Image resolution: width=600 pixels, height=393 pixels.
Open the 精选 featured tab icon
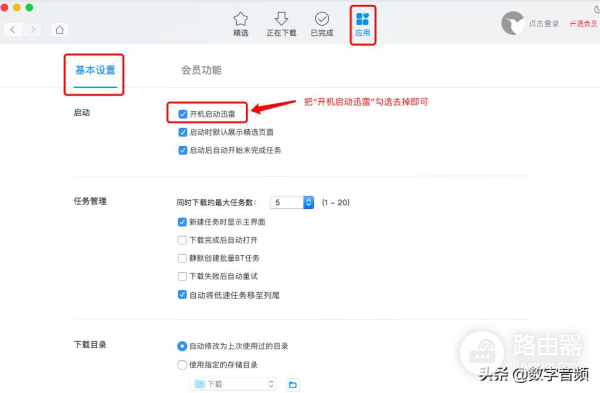[x=241, y=19]
